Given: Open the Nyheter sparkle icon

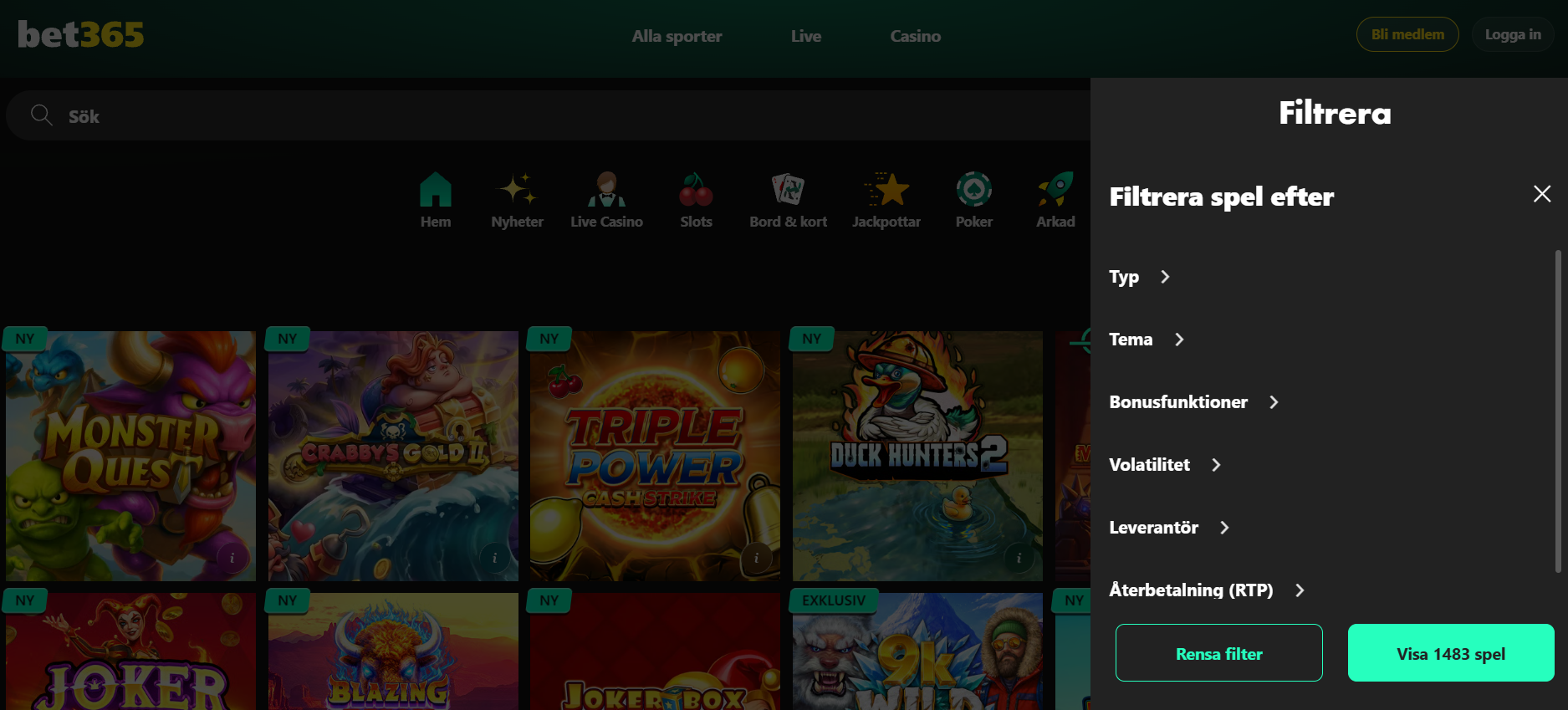Looking at the screenshot, I should coord(518,190).
